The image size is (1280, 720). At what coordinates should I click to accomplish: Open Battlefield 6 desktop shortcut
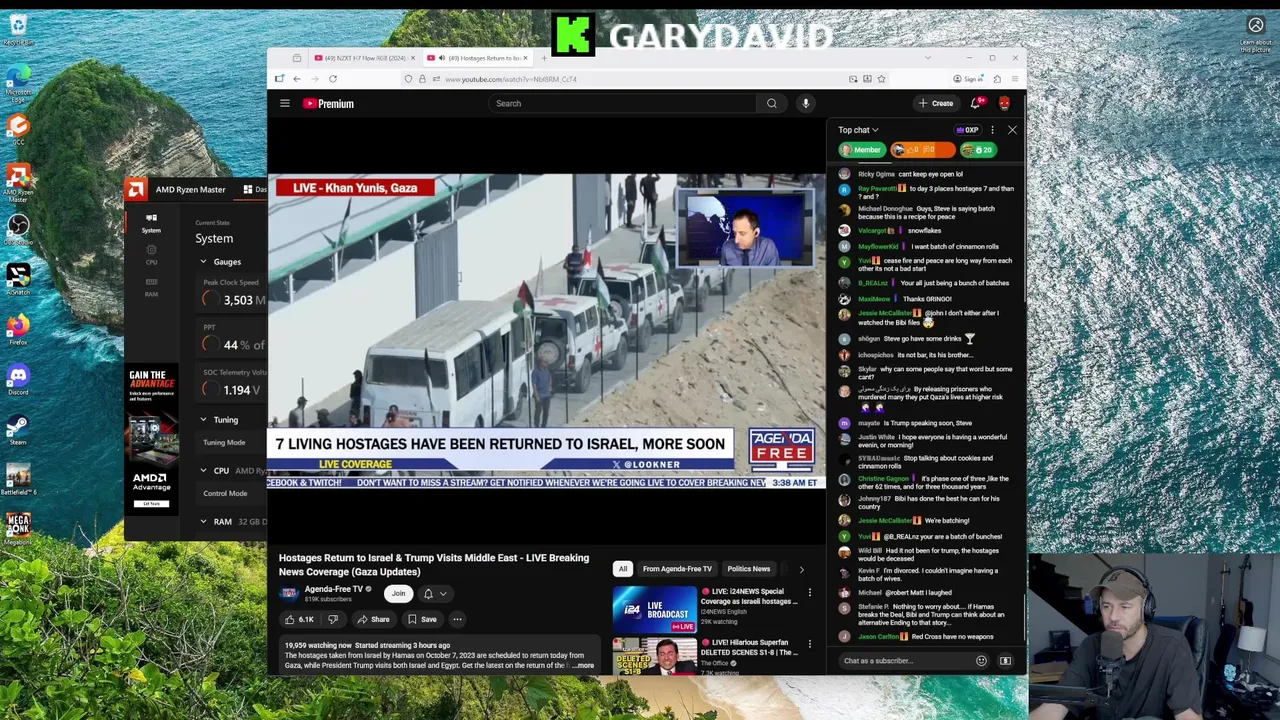(18, 479)
